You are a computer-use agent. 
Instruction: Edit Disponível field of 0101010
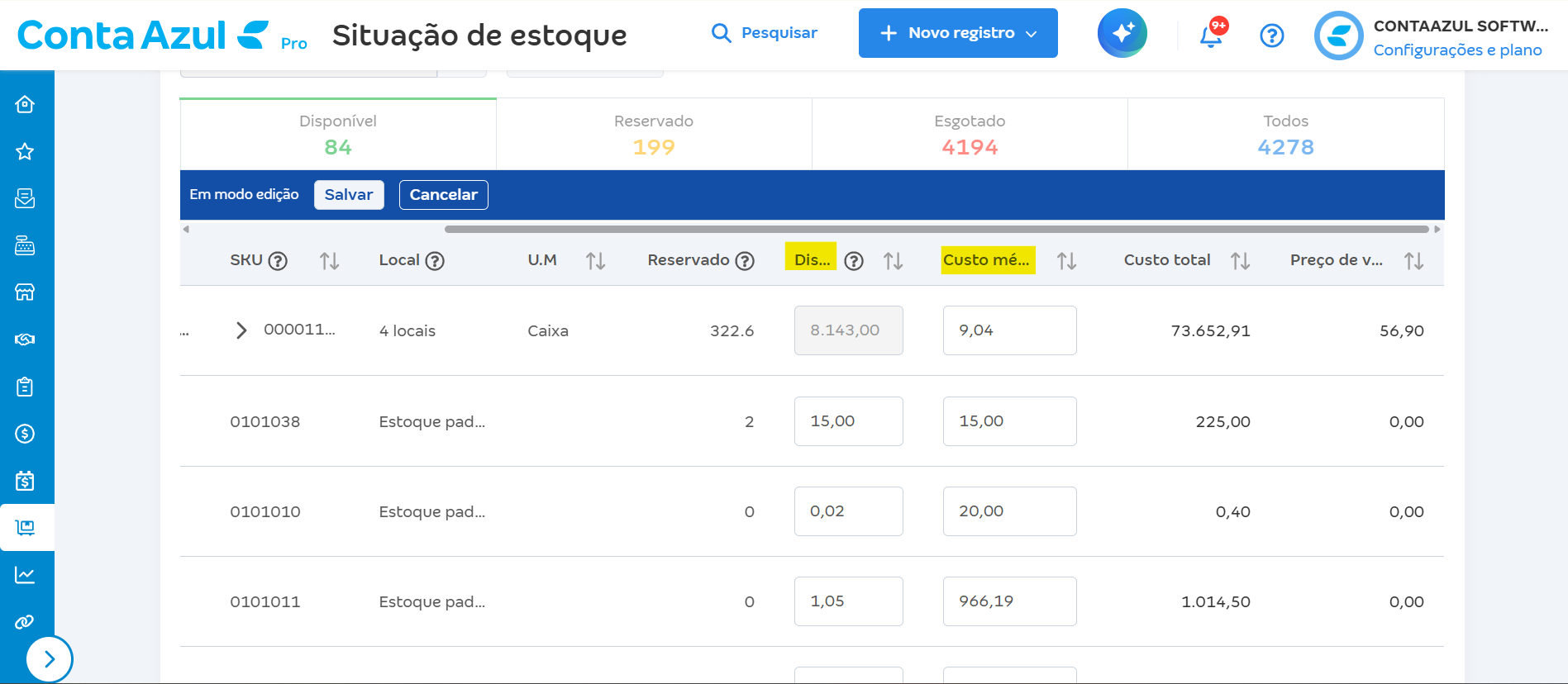[849, 511]
